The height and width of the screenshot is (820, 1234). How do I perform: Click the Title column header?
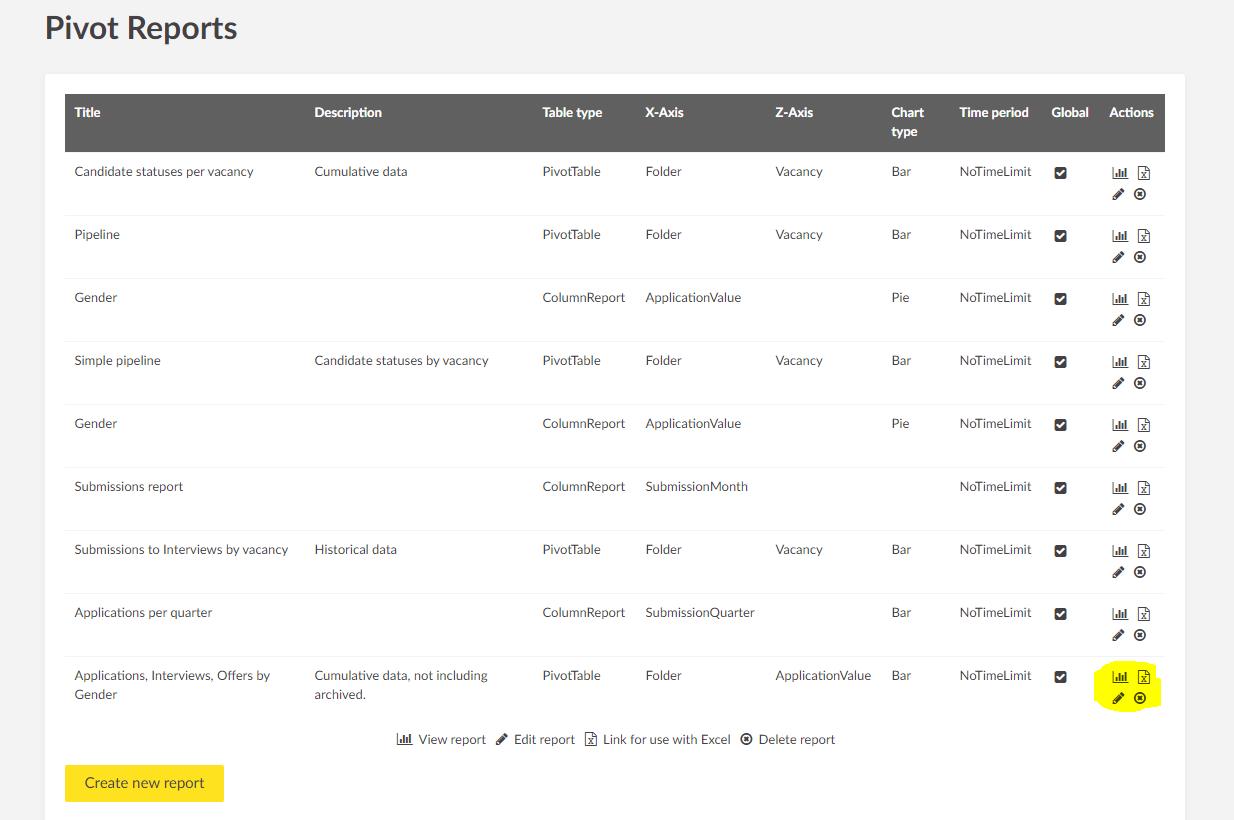pyautogui.click(x=88, y=113)
